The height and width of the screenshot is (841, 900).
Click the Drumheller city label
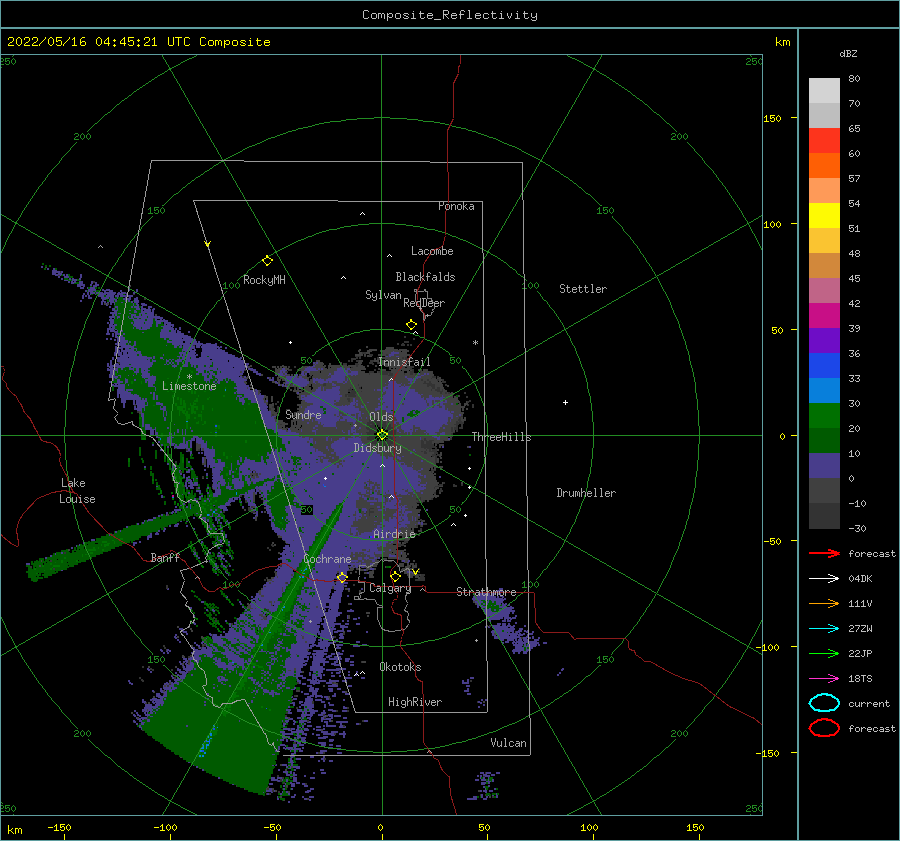point(586,493)
